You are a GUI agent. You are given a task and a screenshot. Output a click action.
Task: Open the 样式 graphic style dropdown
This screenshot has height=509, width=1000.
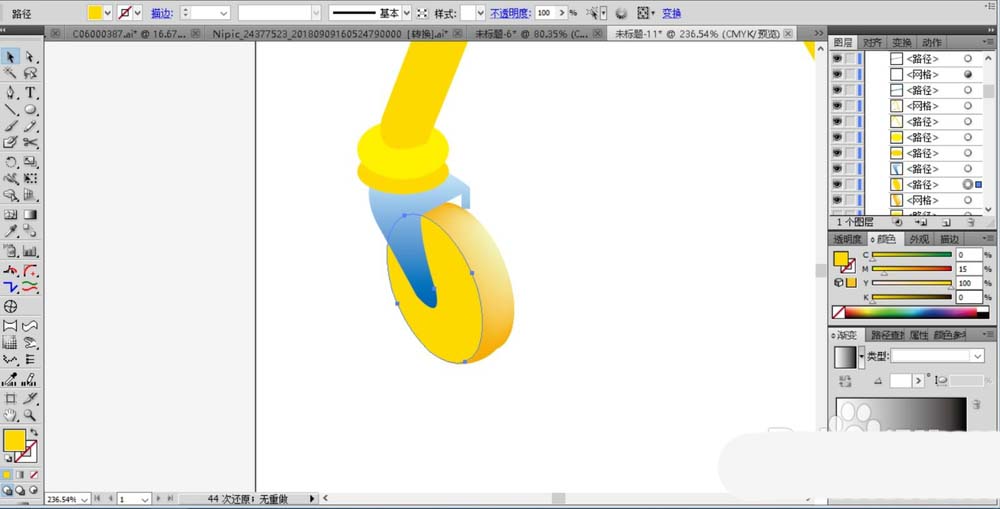click(480, 13)
